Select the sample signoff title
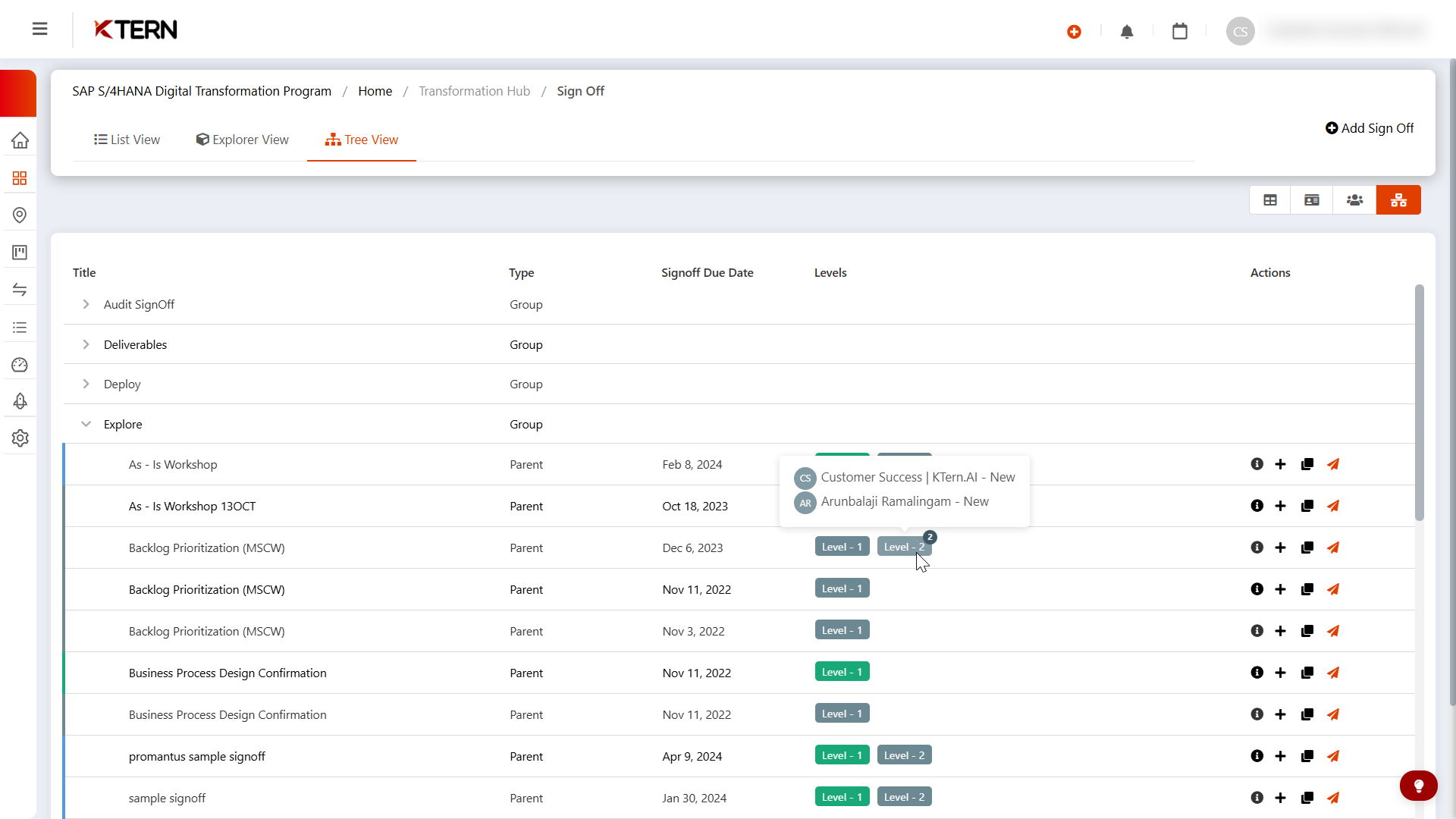1456x819 pixels. [x=167, y=798]
